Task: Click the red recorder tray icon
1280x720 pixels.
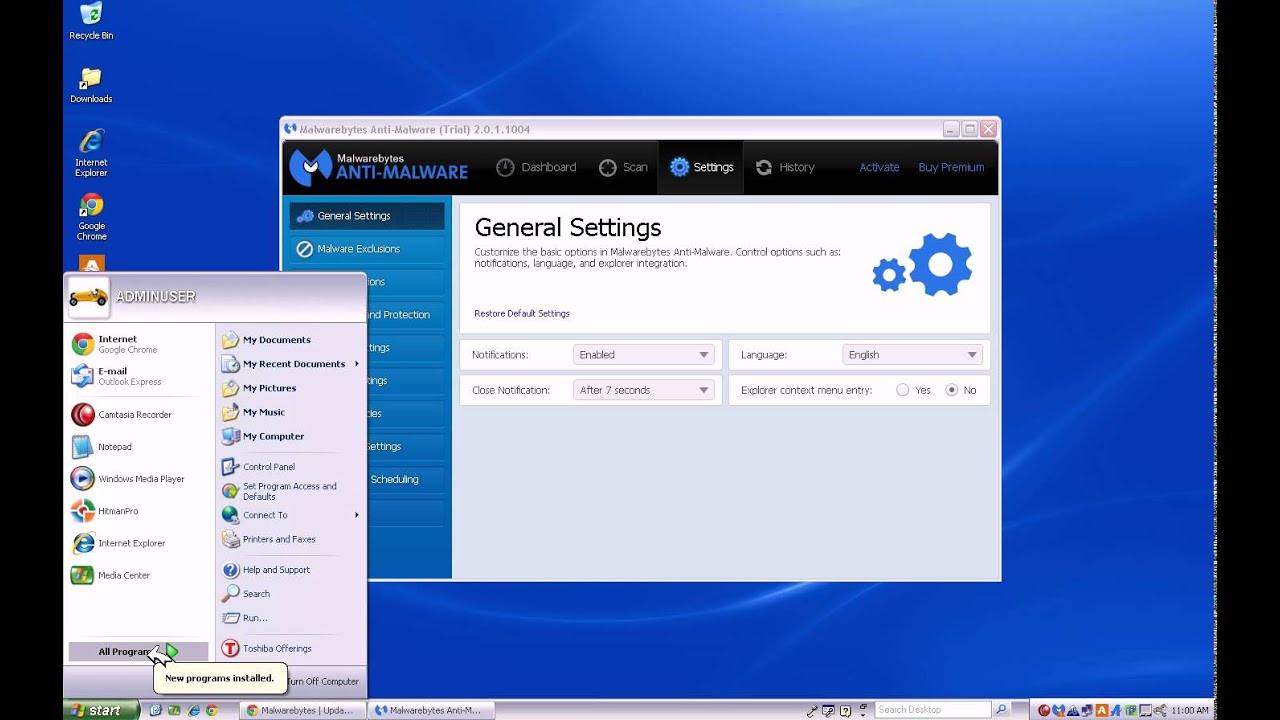Action: click(x=1044, y=710)
